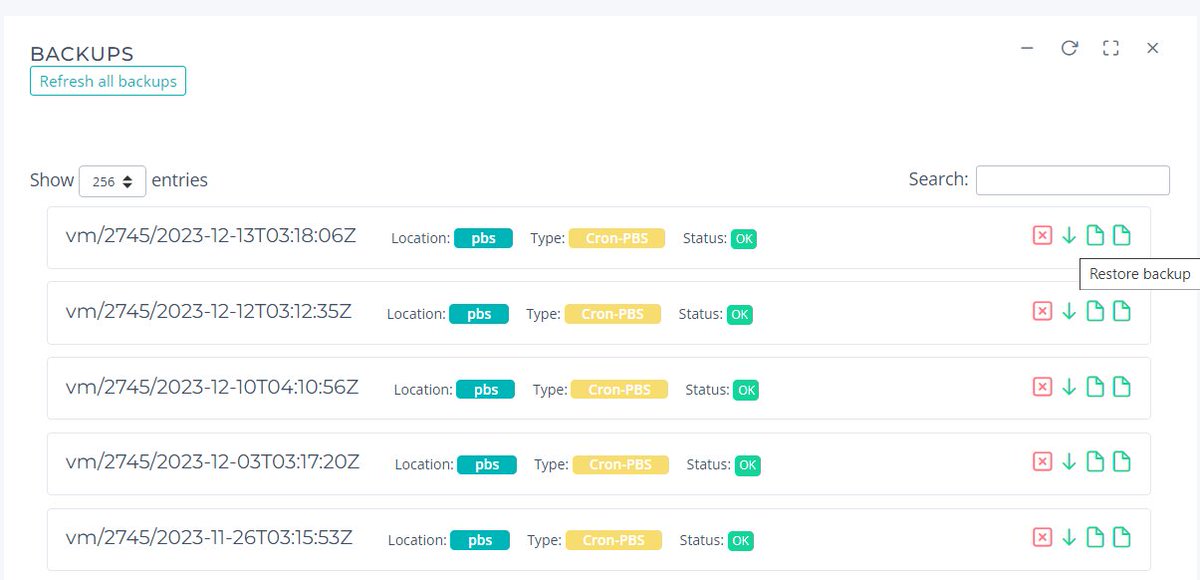Click right file icon for 2023-12-13T03:18:06Z backup

click(1122, 236)
